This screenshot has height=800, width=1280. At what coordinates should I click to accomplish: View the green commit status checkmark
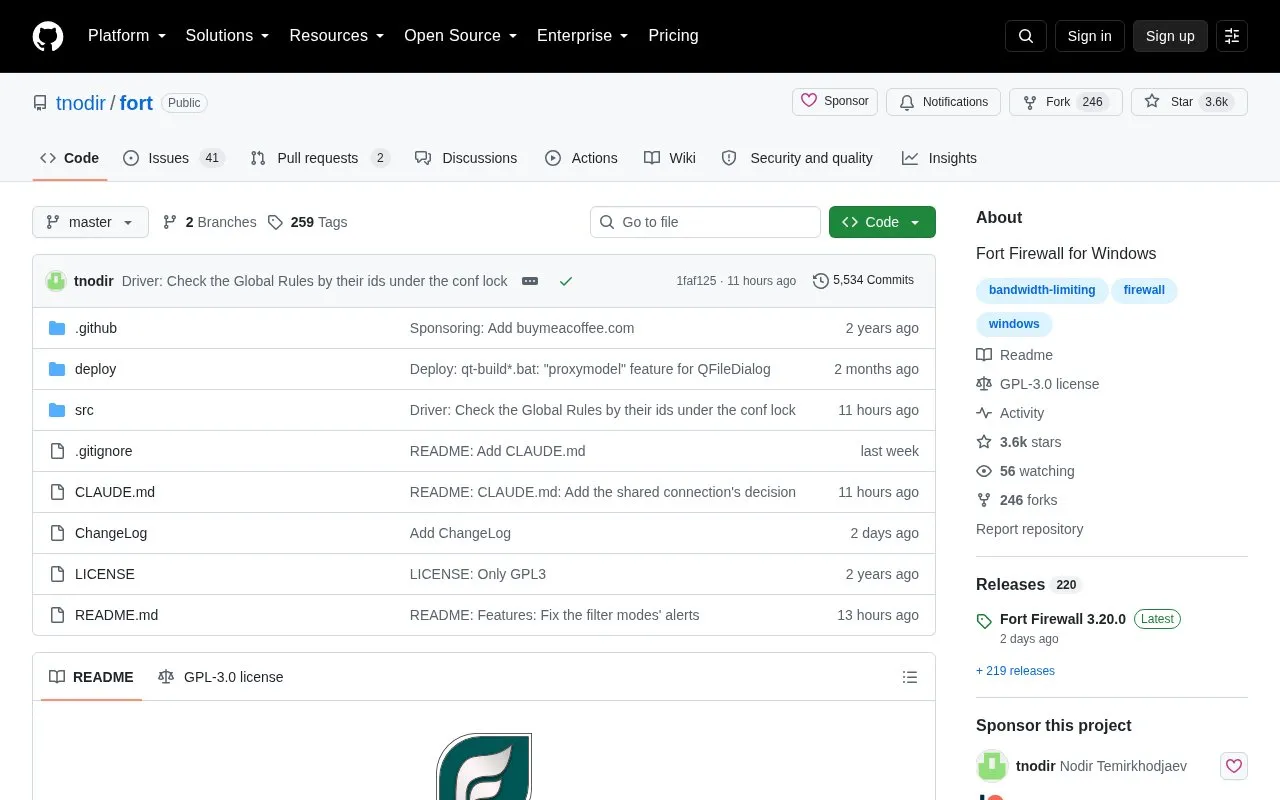pos(566,281)
